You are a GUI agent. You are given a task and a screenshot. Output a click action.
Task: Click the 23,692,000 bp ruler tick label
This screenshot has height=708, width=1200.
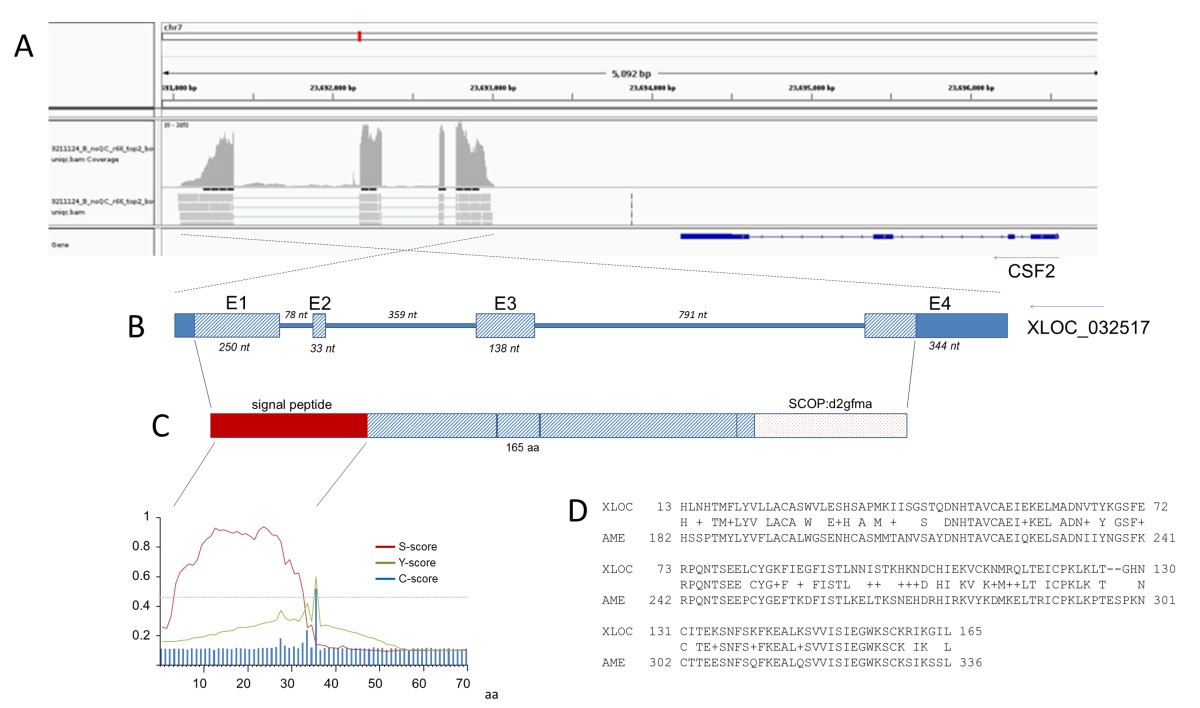coord(333,88)
